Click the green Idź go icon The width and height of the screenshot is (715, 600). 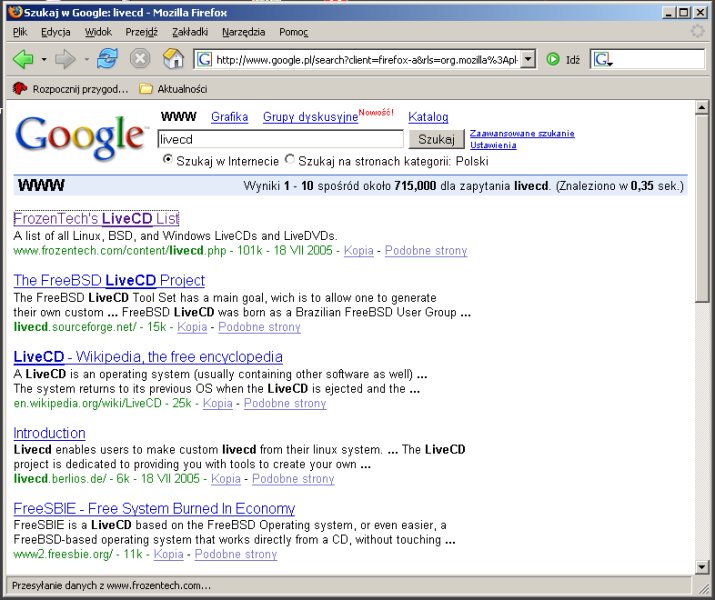click(x=553, y=59)
